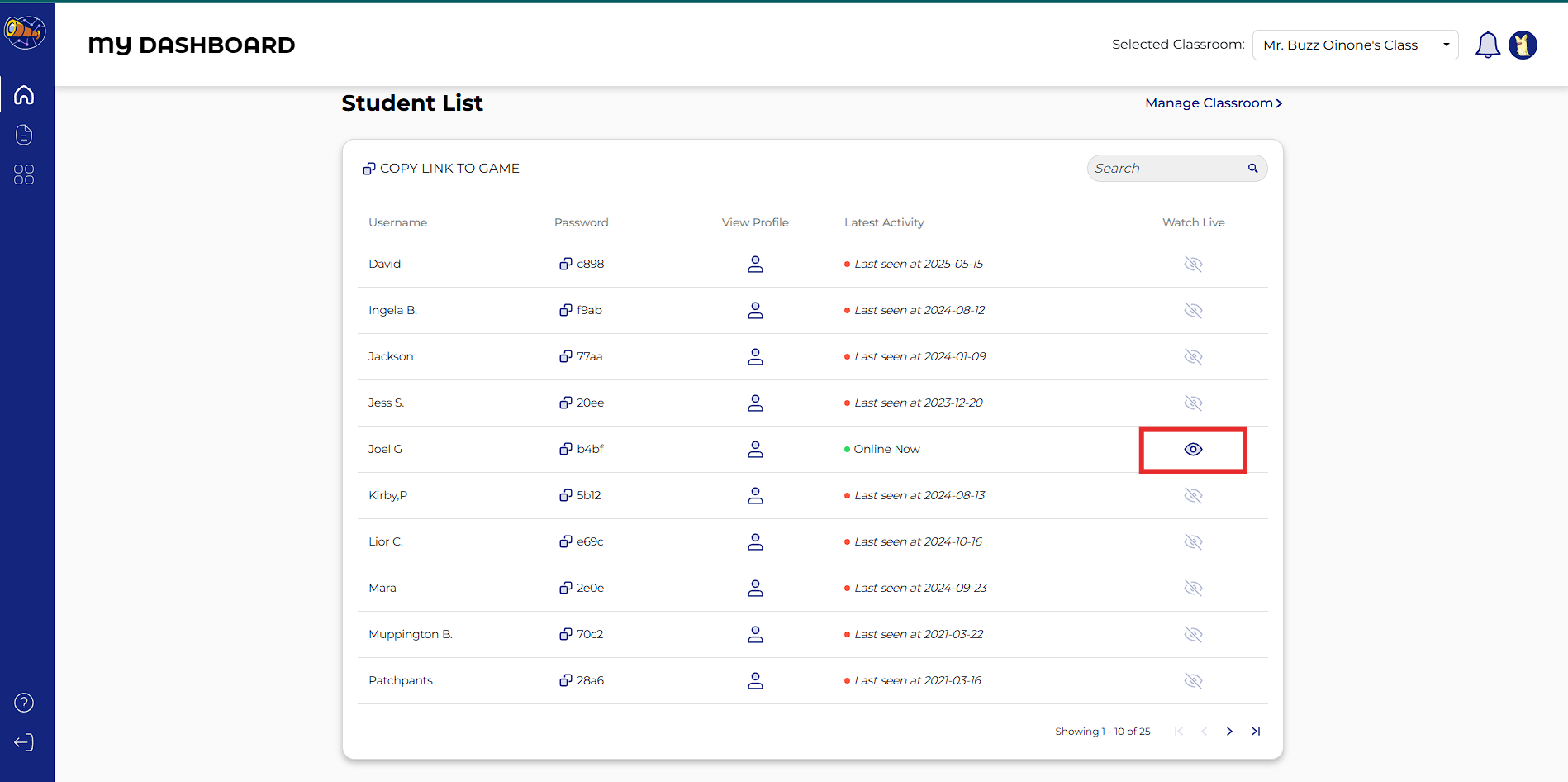Copy Lior C.'s password e69c
This screenshot has height=782, width=1568.
[566, 541]
